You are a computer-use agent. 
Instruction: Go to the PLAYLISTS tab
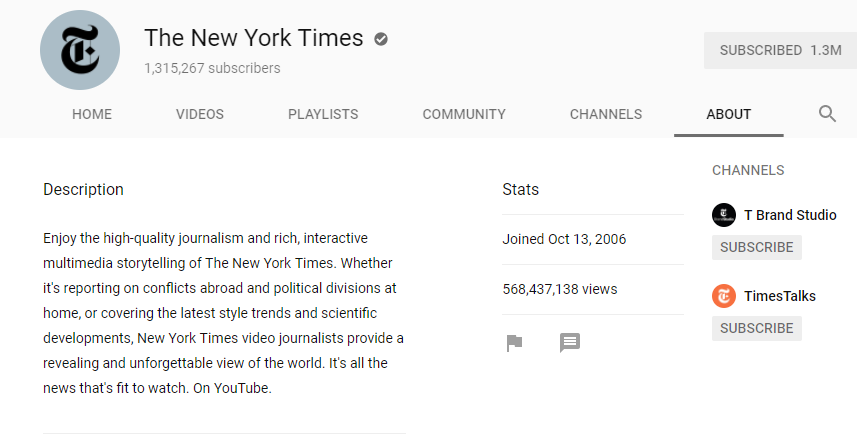(323, 114)
